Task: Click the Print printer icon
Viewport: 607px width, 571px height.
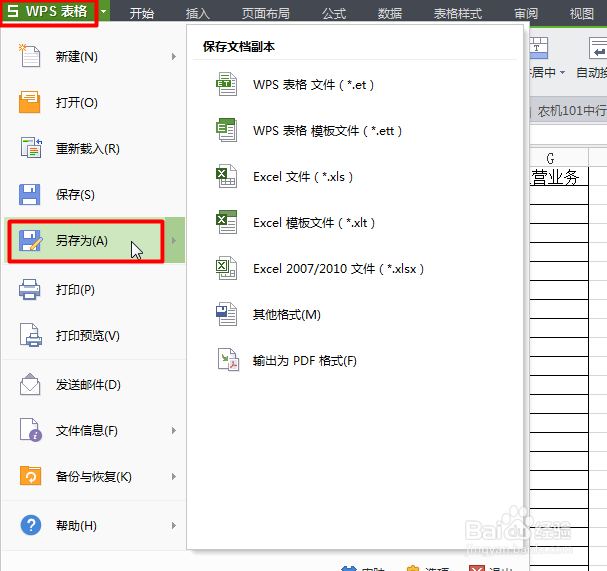Action: (29, 289)
